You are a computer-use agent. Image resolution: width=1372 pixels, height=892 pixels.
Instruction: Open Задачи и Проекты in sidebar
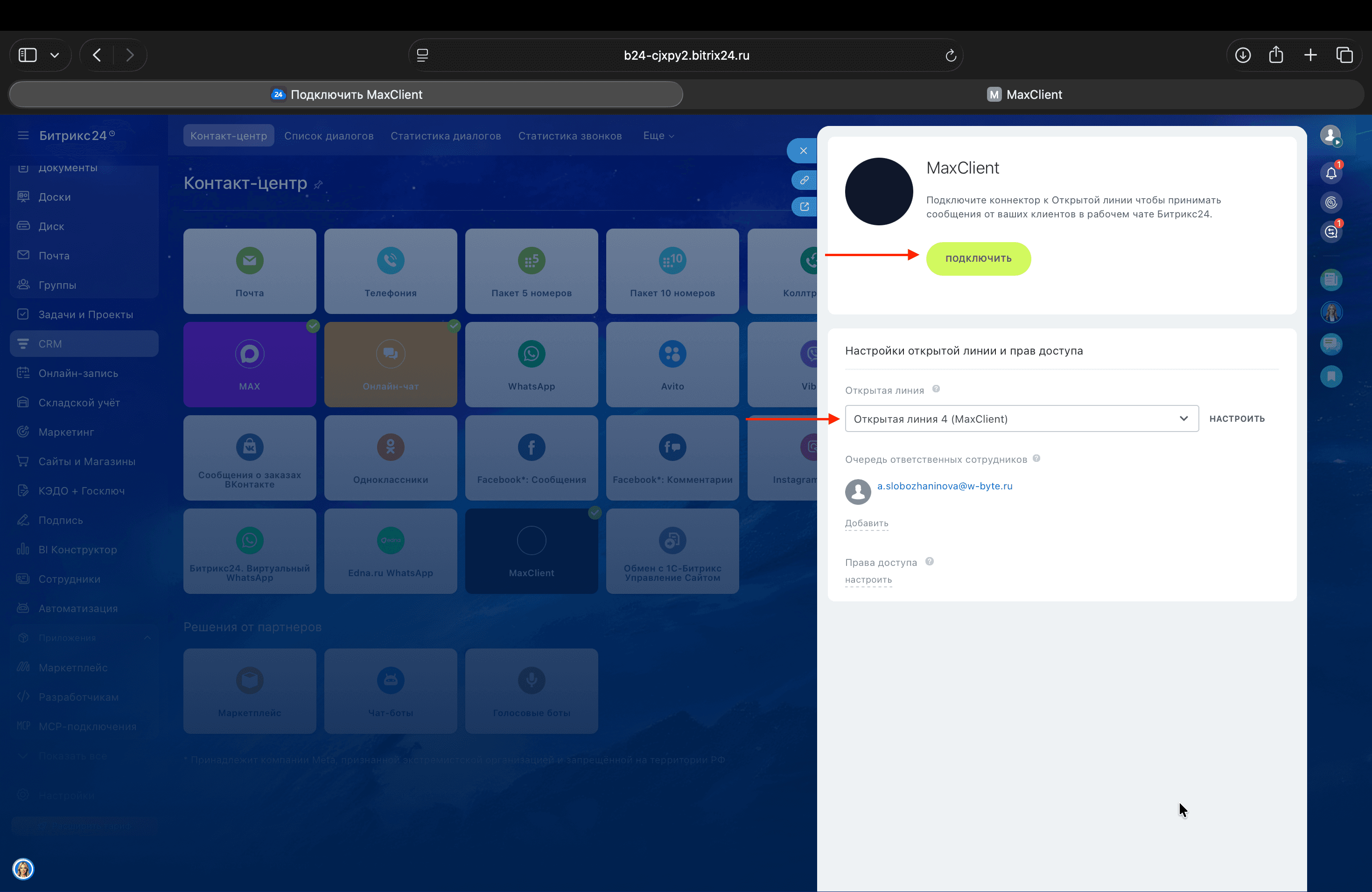tap(84, 314)
